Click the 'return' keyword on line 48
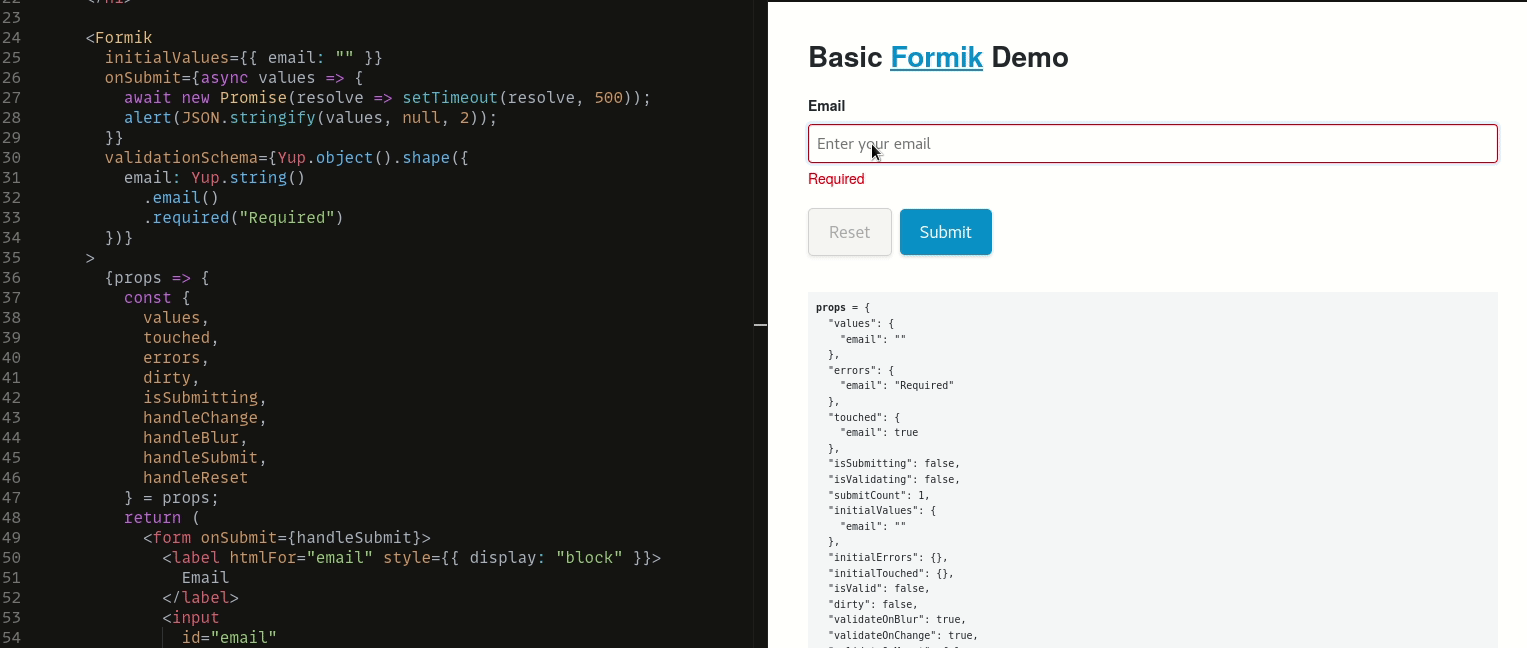This screenshot has width=1527, height=648. point(152,518)
